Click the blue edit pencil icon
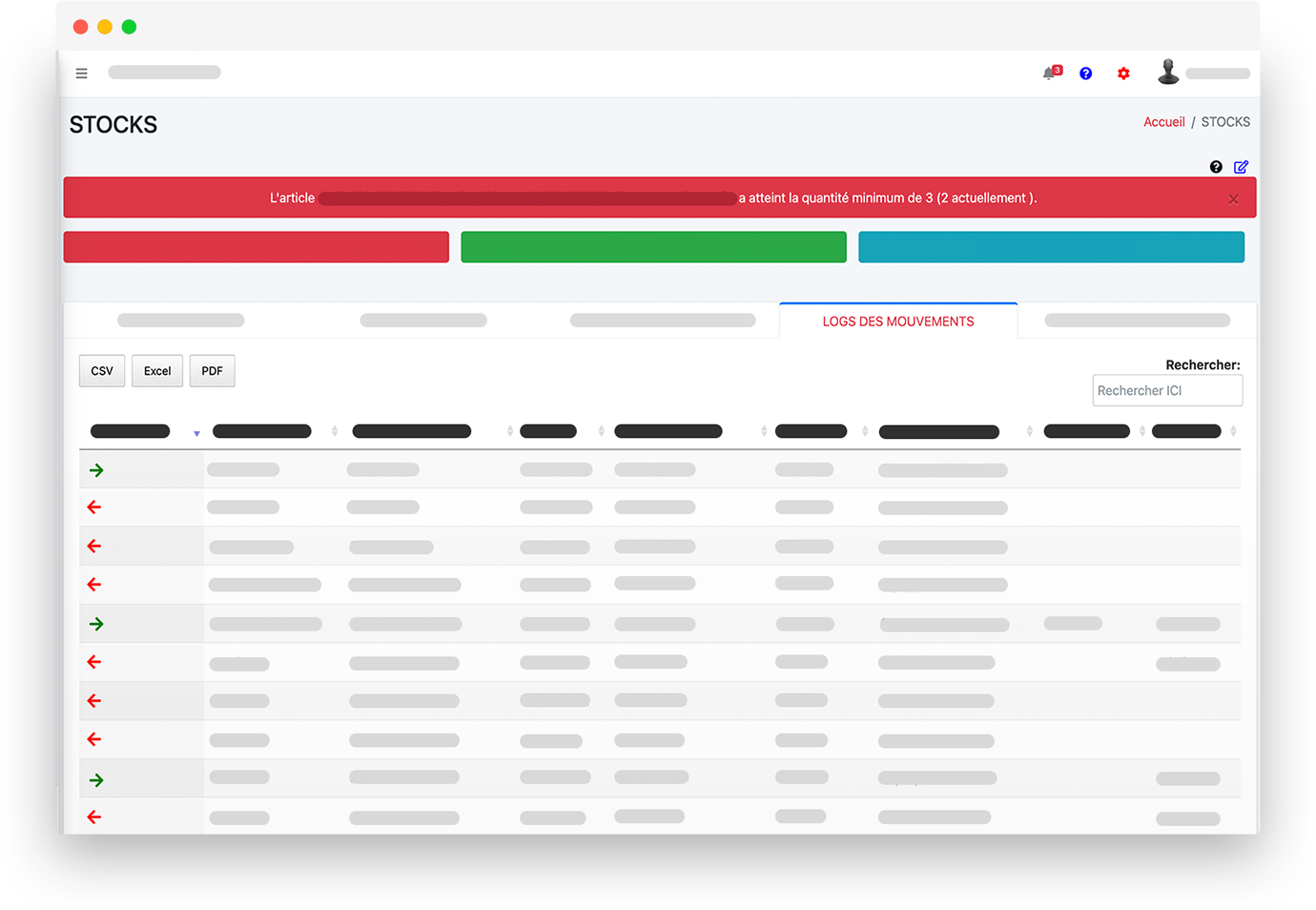This screenshot has width=1316, height=910. pyautogui.click(x=1241, y=167)
